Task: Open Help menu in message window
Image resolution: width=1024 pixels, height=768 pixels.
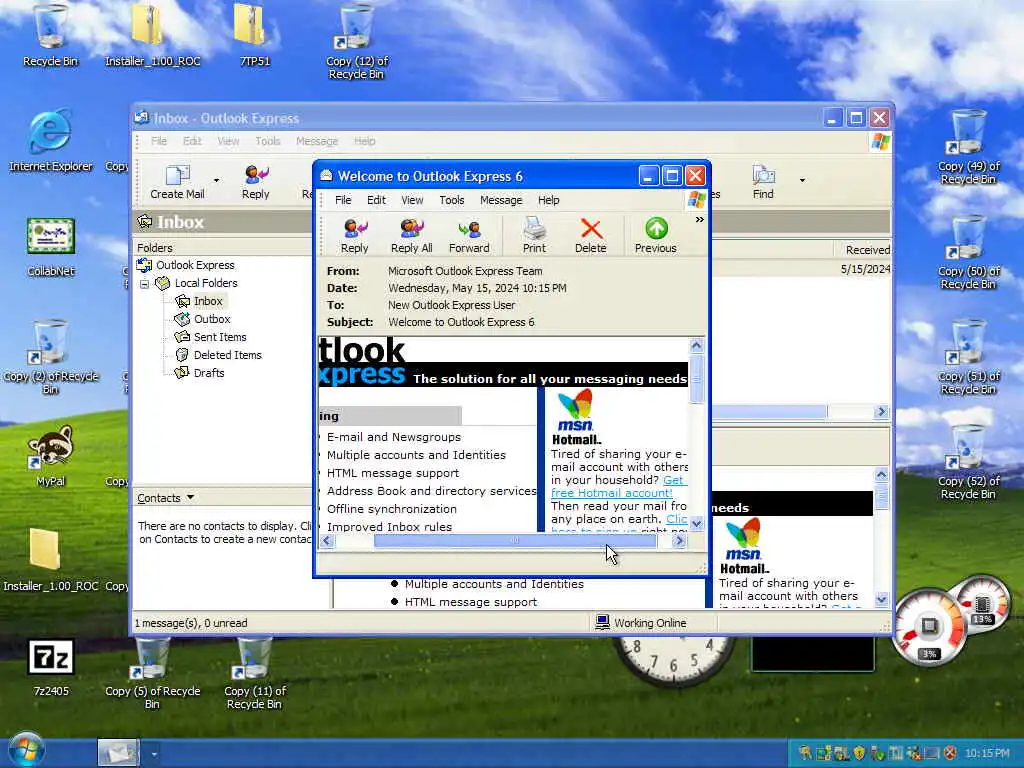Action: coord(549,200)
